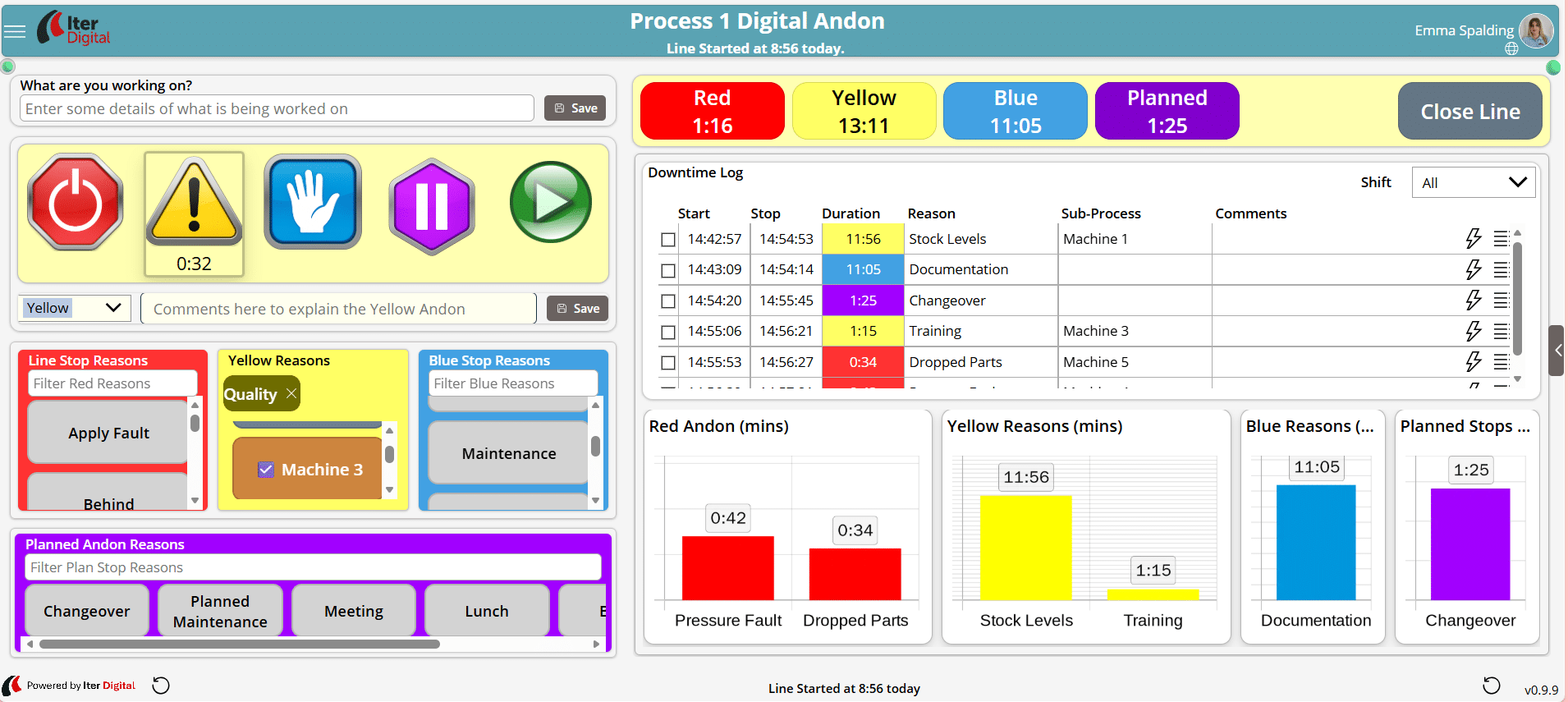Open the Shift dropdown set to All
1568x702 pixels.
point(1473,182)
